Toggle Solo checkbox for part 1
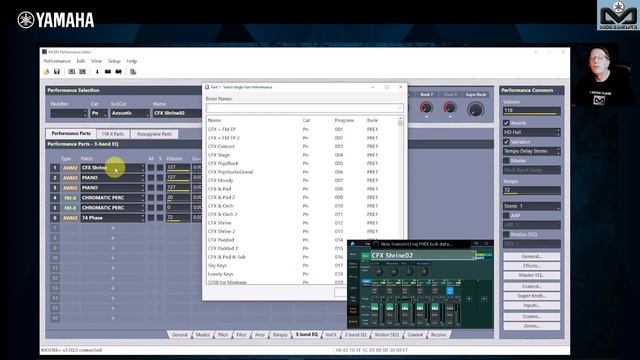The width and height of the screenshot is (640, 360). tap(160, 168)
